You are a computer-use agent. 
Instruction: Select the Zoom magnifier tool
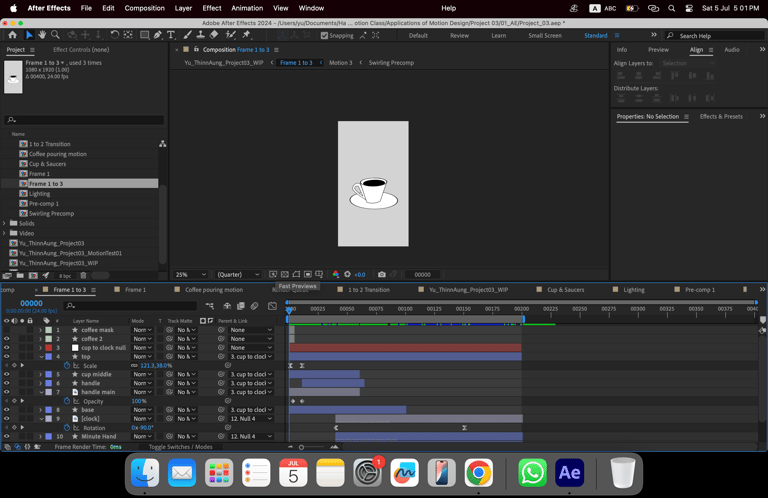(x=55, y=35)
